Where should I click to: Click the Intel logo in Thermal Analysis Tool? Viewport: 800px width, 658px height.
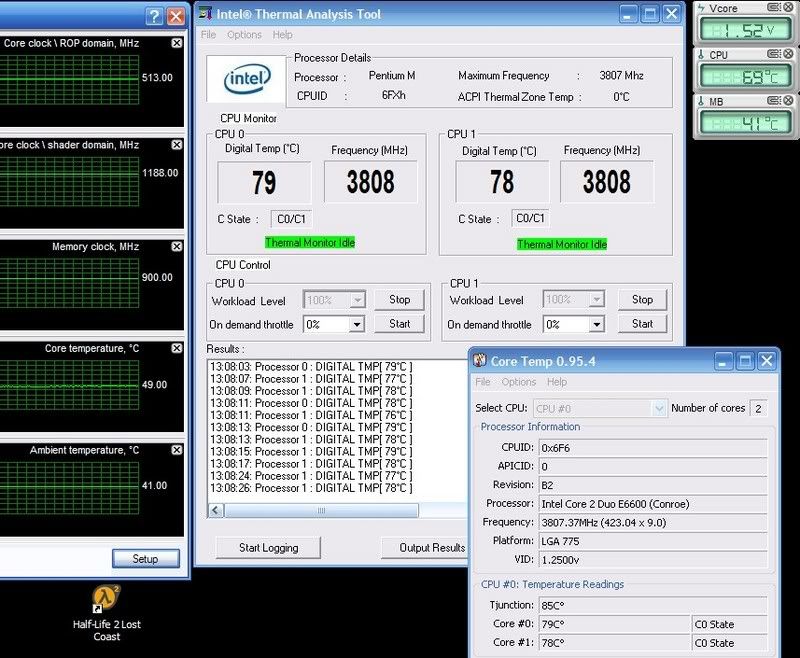[247, 79]
